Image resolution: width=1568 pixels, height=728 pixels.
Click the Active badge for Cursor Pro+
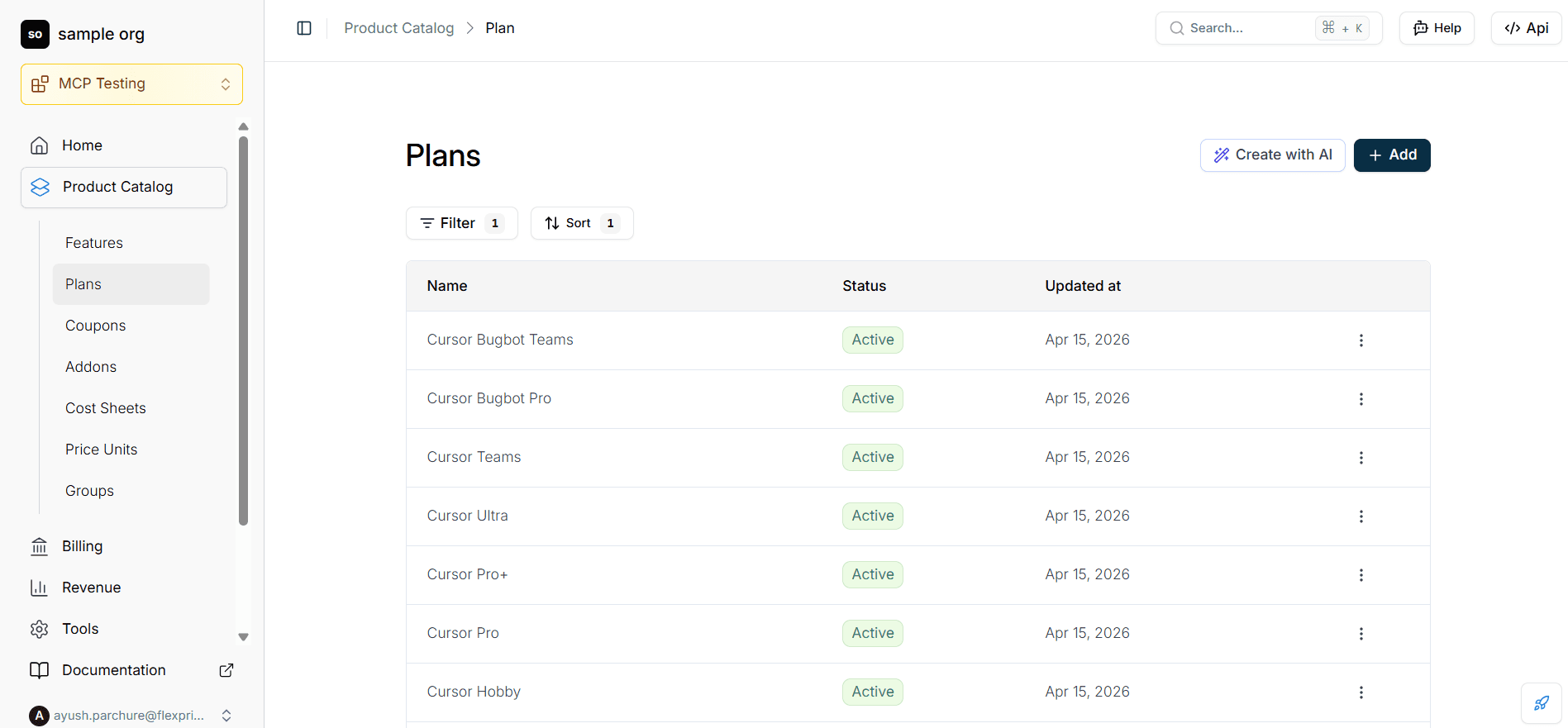coord(873,574)
